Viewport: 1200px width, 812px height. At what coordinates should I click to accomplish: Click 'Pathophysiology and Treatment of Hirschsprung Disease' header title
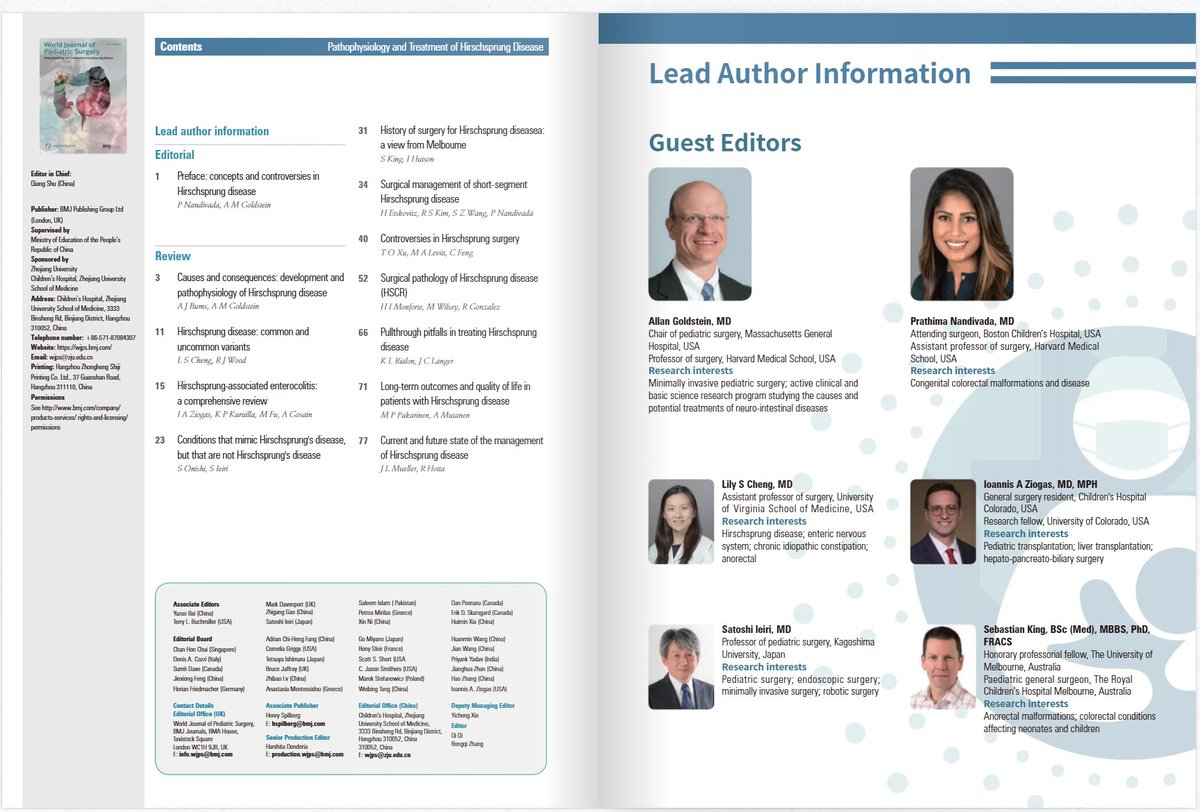[x=437, y=47]
